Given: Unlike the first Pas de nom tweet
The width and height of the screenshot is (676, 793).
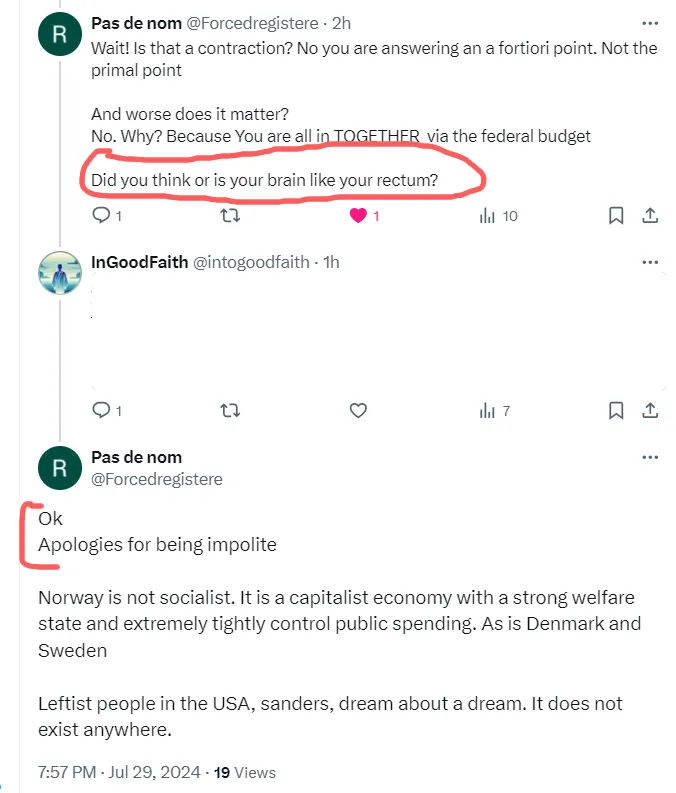Looking at the screenshot, I should click(x=358, y=216).
